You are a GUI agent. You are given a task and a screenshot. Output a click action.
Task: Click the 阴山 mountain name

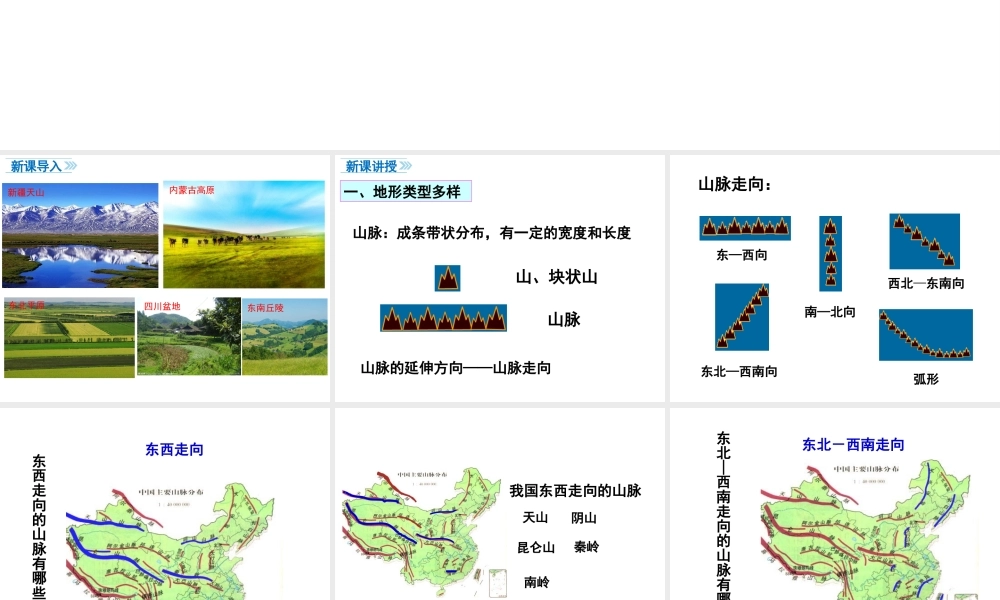pos(584,518)
